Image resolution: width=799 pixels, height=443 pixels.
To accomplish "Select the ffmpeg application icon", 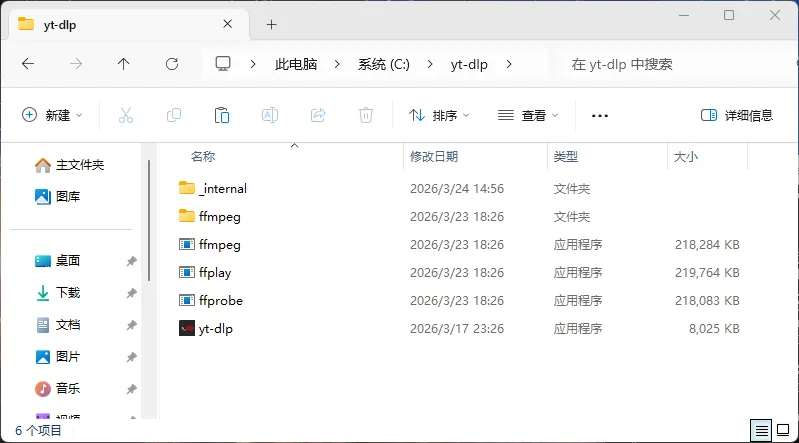I will tap(187, 244).
